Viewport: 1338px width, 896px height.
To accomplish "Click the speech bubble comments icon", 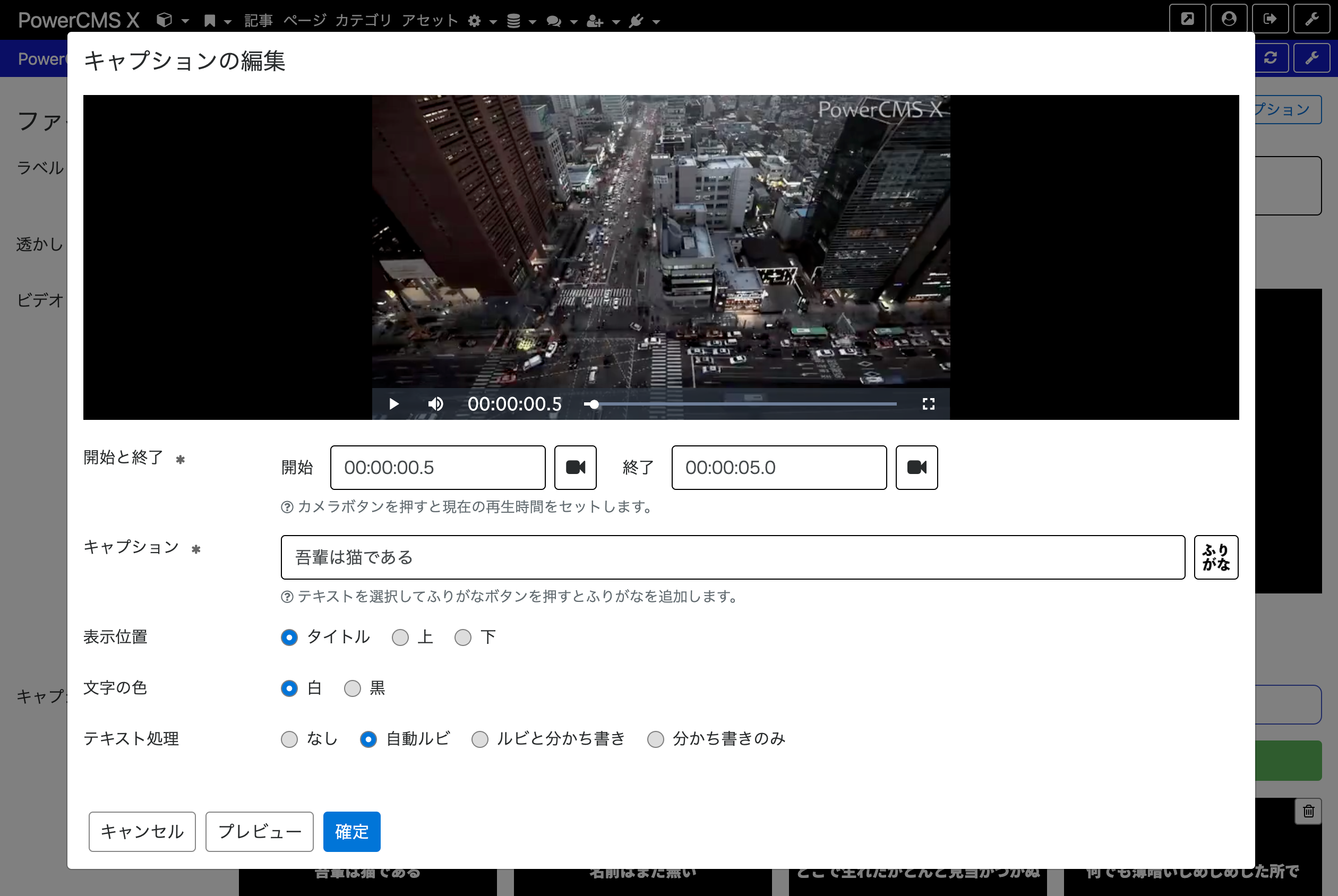I will pyautogui.click(x=553, y=21).
